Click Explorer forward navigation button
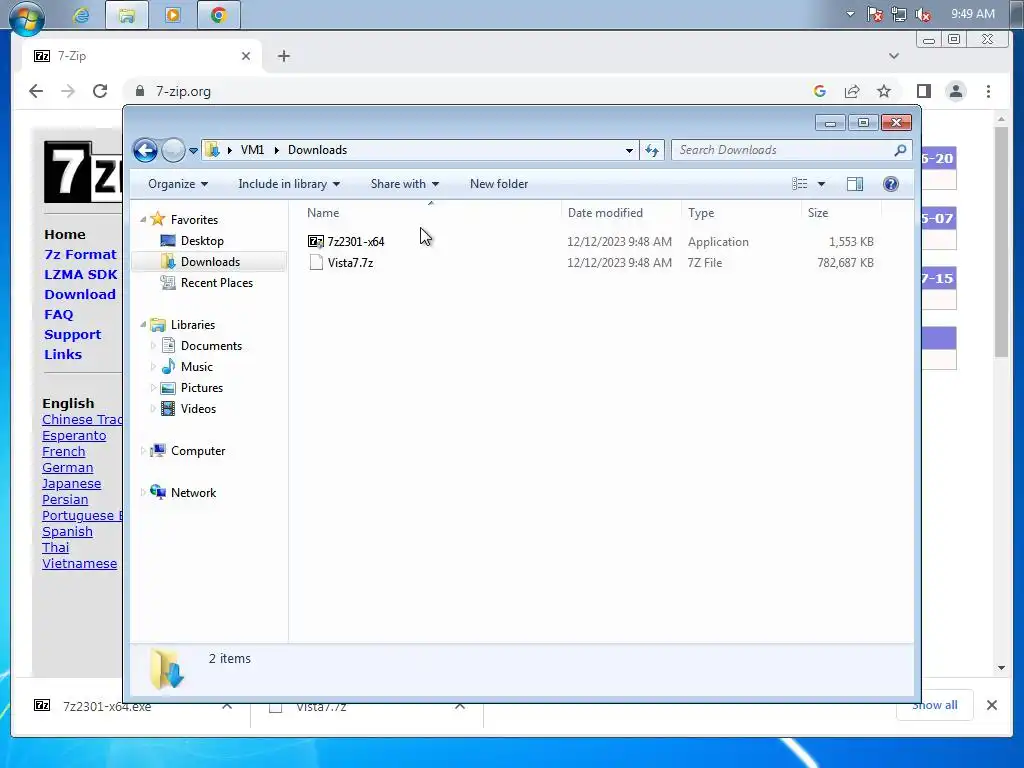1024x768 pixels. pyautogui.click(x=173, y=150)
